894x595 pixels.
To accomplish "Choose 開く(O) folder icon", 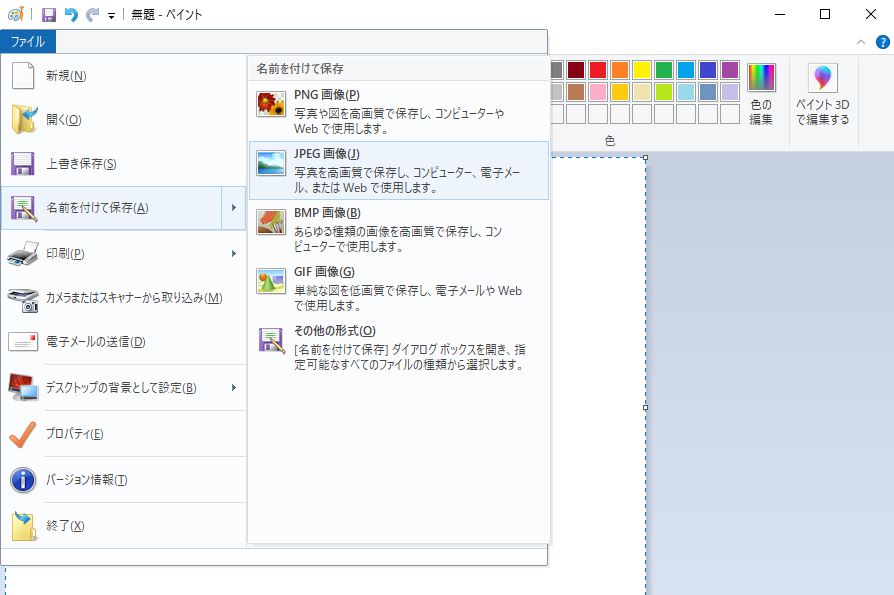I will click(24, 120).
